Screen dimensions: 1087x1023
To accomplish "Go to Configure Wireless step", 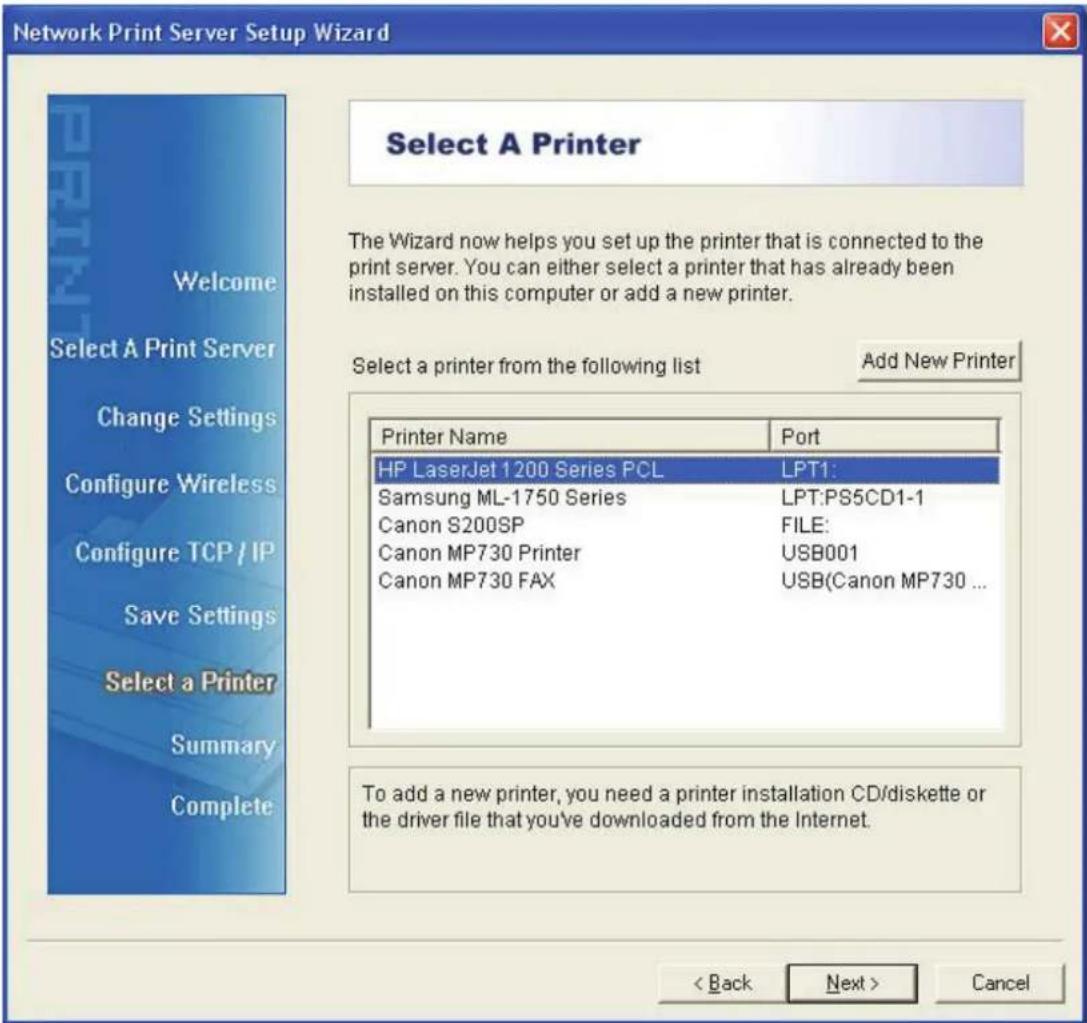I will (171, 484).
